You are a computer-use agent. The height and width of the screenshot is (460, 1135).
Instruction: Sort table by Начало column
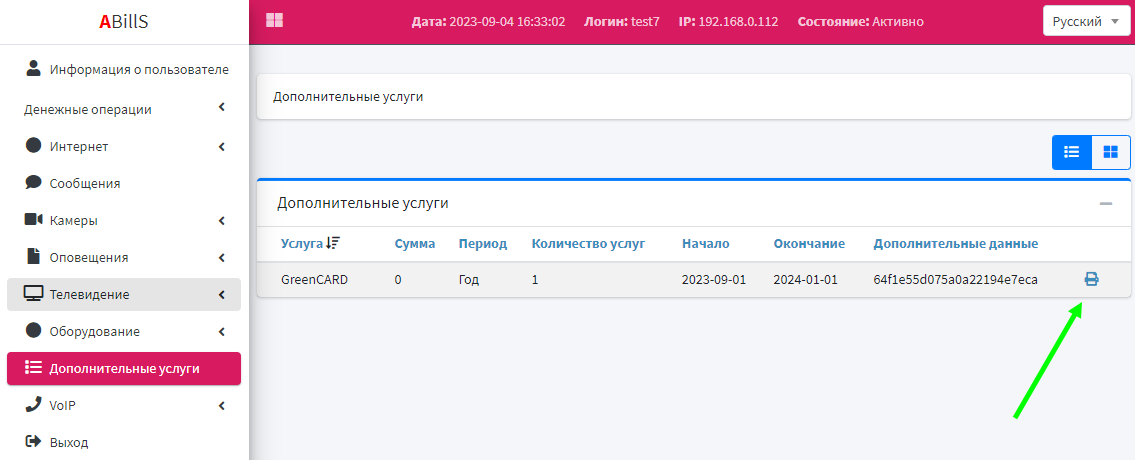click(706, 243)
